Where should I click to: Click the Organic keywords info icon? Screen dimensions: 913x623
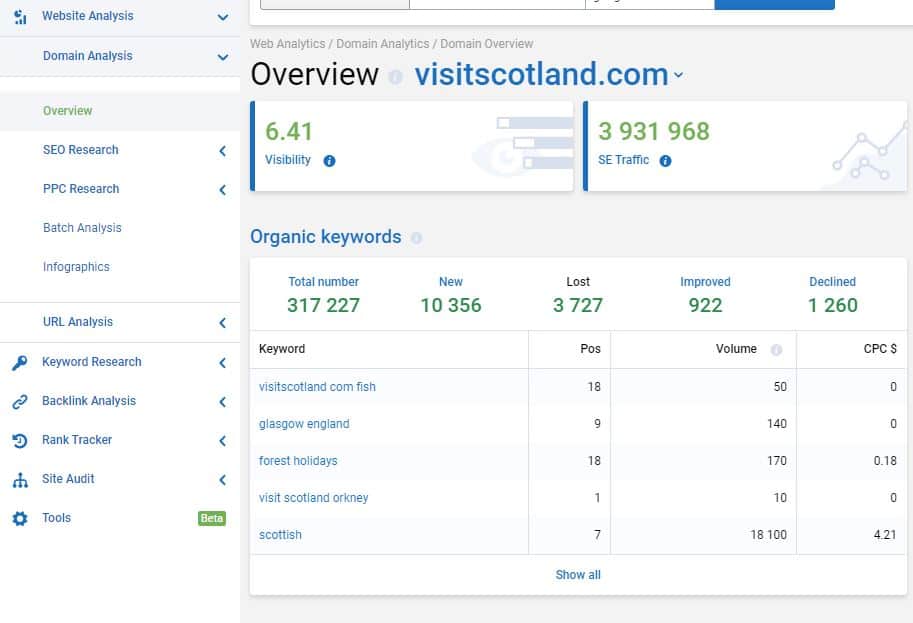pyautogui.click(x=416, y=238)
